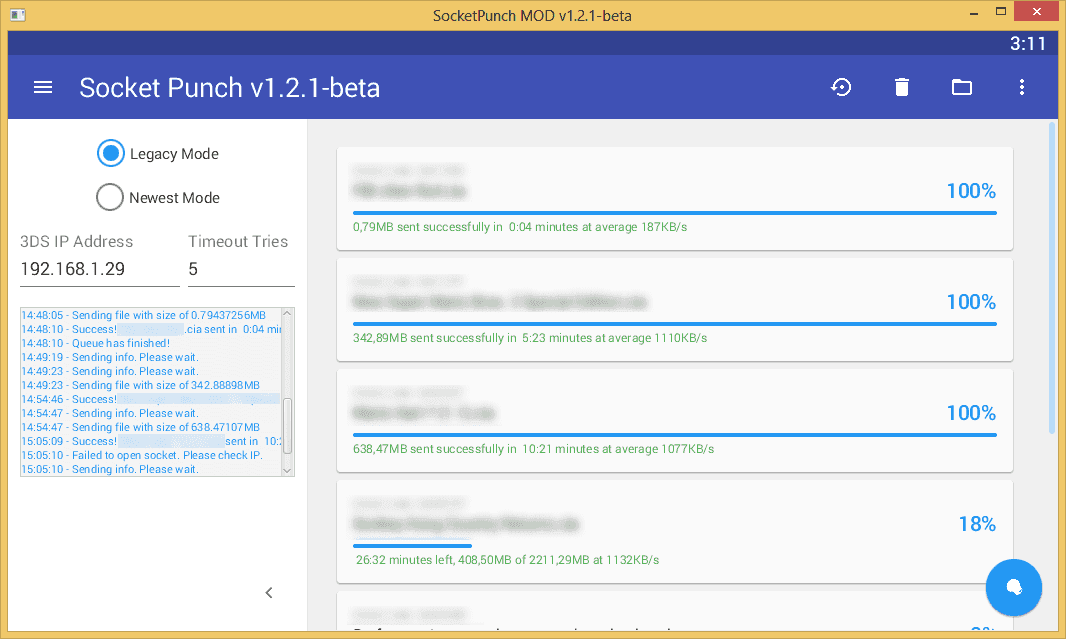The width and height of the screenshot is (1066, 639).
Task: Open the three-dot overflow menu
Action: 1021,87
